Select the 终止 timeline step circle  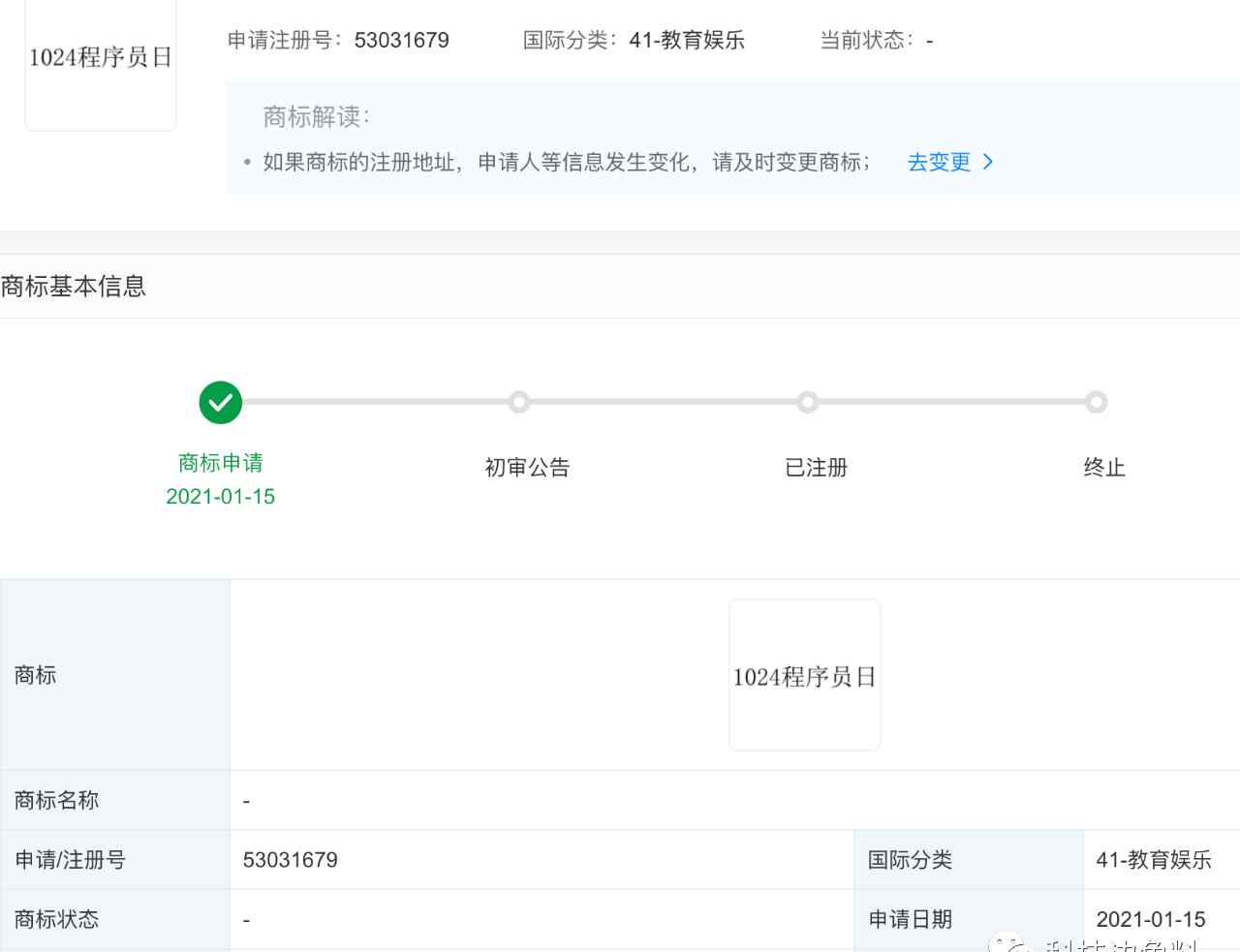point(1097,402)
